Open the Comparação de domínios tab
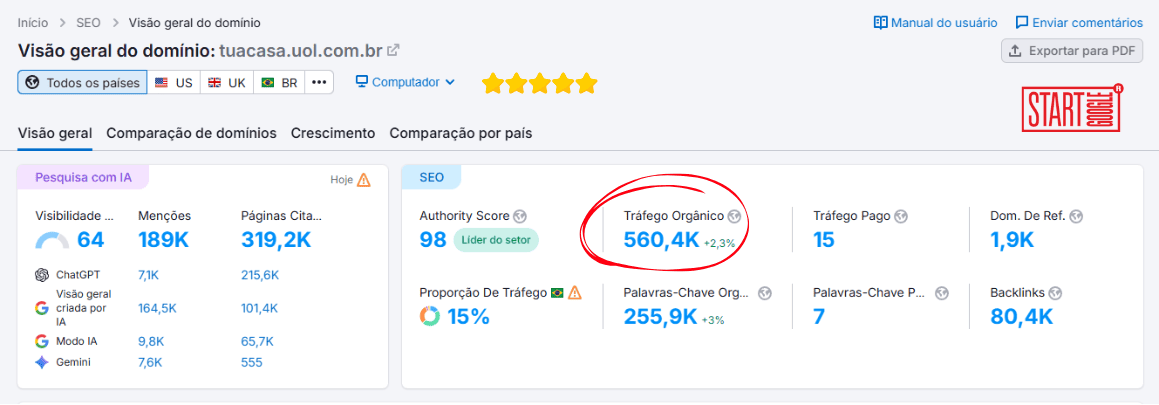Screen dimensions: 1159x405 [191, 133]
